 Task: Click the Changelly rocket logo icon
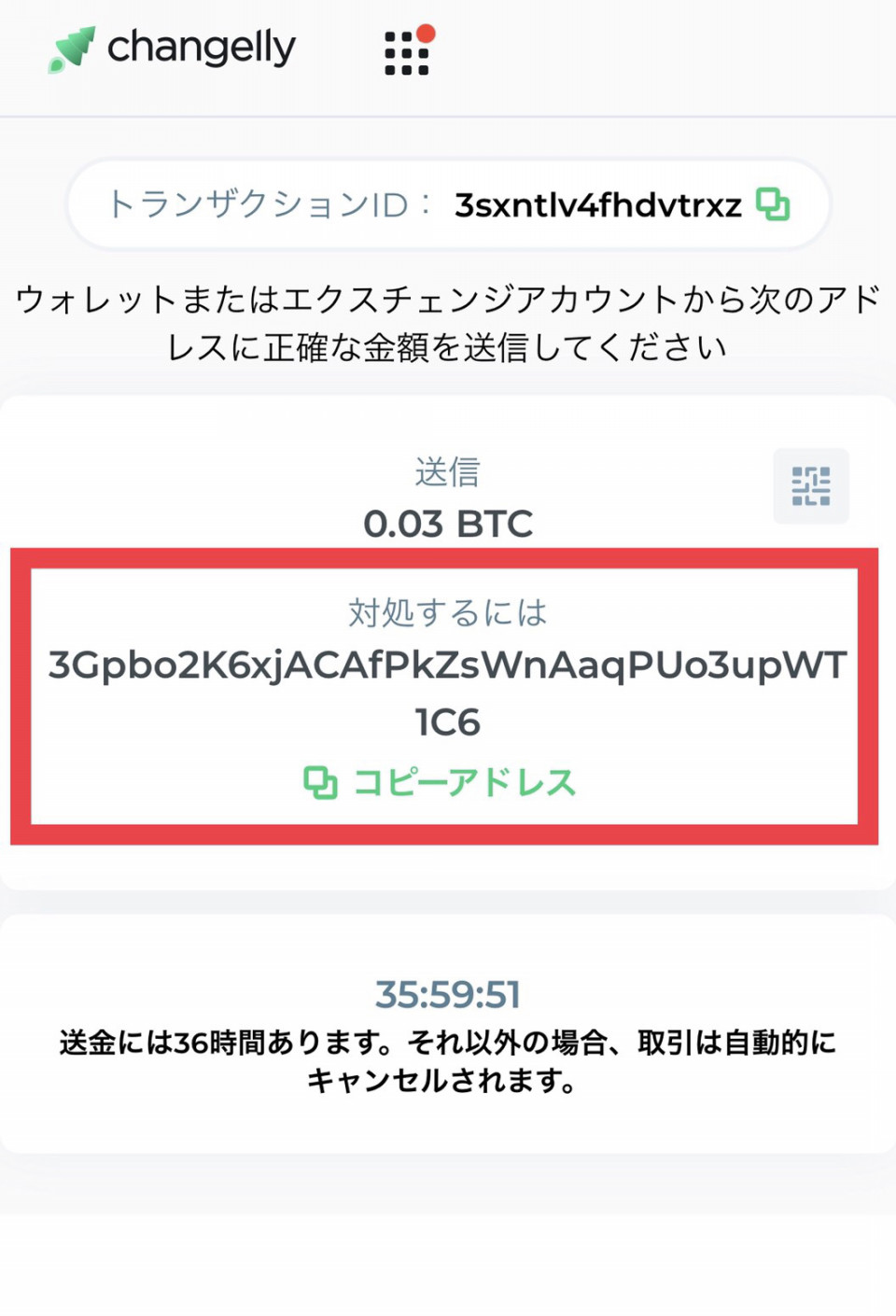[72, 49]
